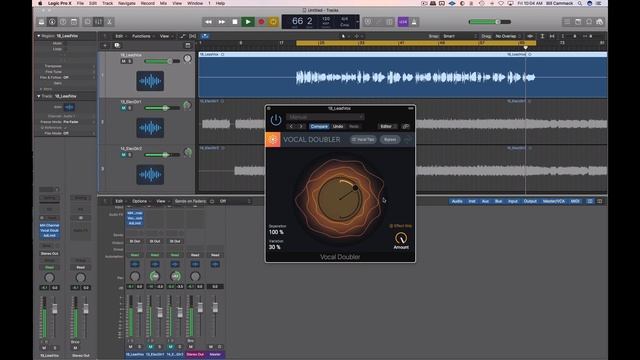Click the orange iZotope logo in Vocal Doubler
The image size is (640, 360).
pos(273,140)
